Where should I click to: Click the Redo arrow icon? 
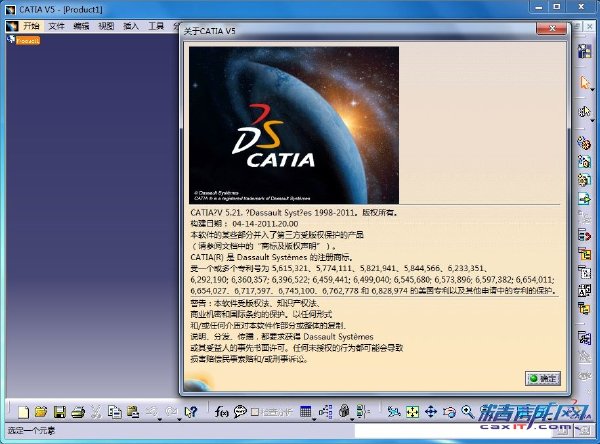coord(171,411)
